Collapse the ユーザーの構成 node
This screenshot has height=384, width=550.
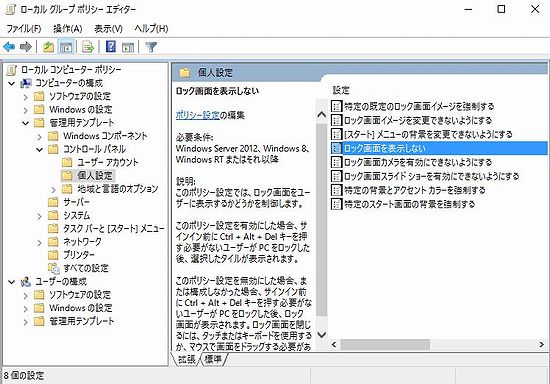tap(12, 282)
